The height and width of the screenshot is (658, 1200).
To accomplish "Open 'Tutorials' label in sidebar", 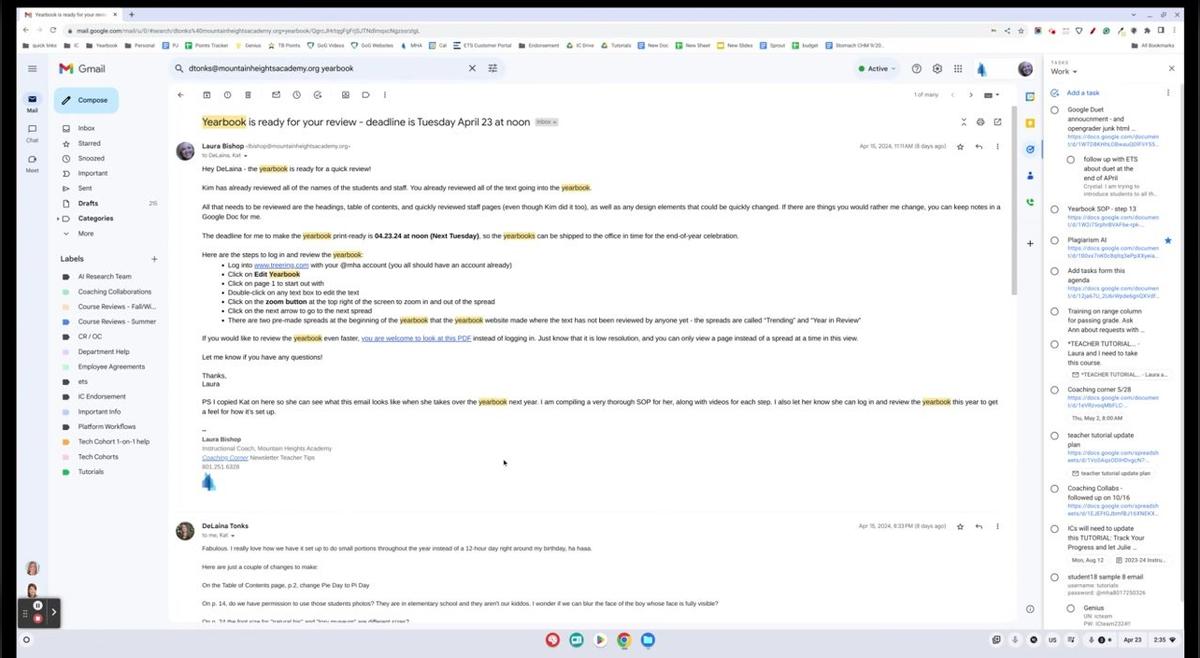I will click(91, 471).
